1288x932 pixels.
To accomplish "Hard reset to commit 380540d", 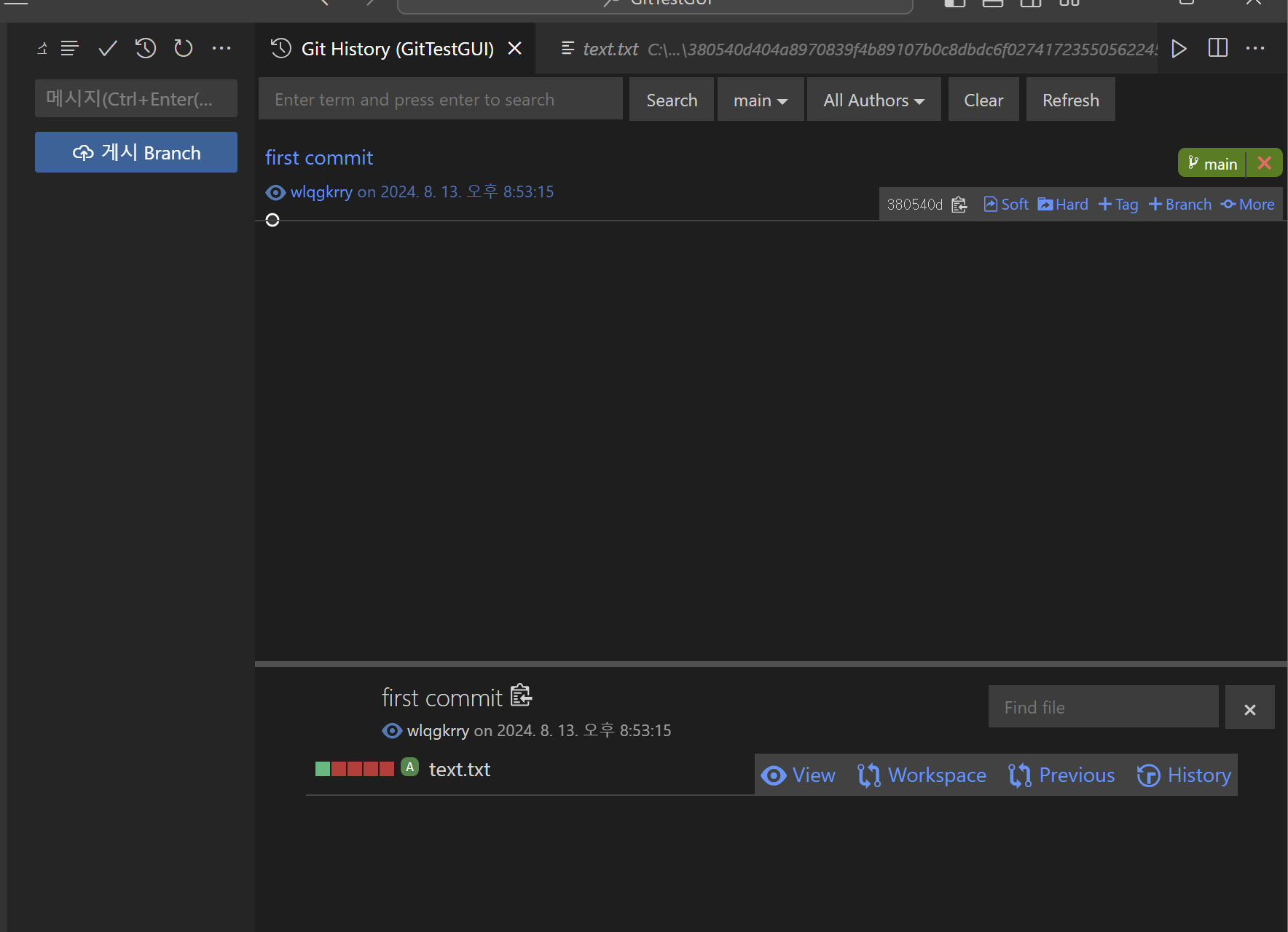I will [1063, 205].
